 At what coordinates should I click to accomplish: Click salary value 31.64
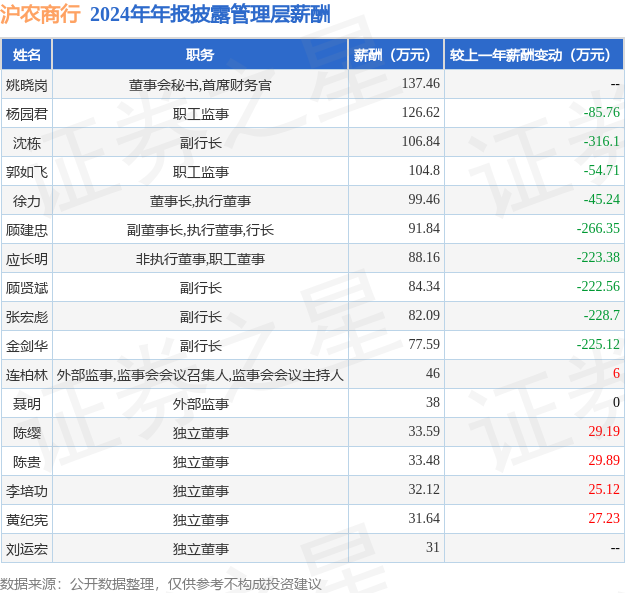(424, 518)
